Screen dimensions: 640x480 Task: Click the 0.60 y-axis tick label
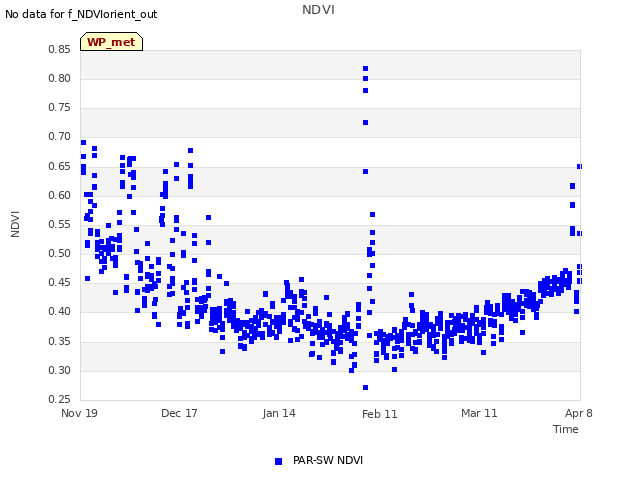click(x=59, y=195)
